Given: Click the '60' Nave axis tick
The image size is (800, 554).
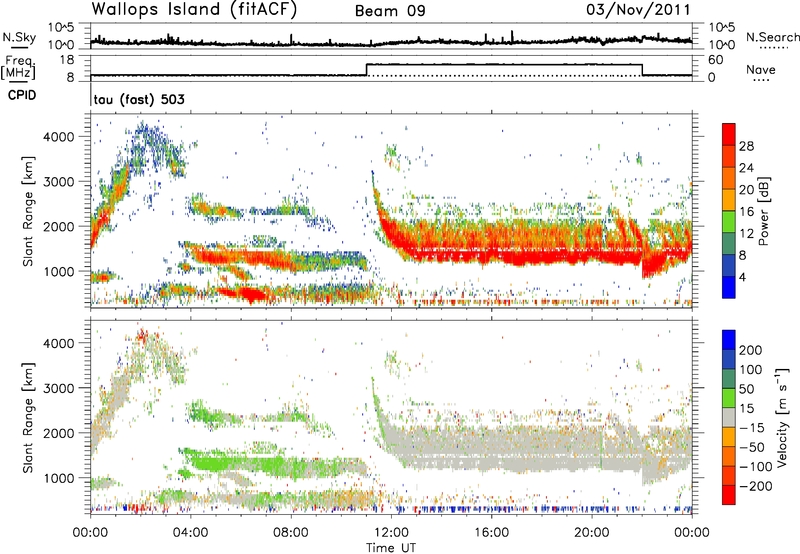Looking at the screenshot, I should pos(716,60).
